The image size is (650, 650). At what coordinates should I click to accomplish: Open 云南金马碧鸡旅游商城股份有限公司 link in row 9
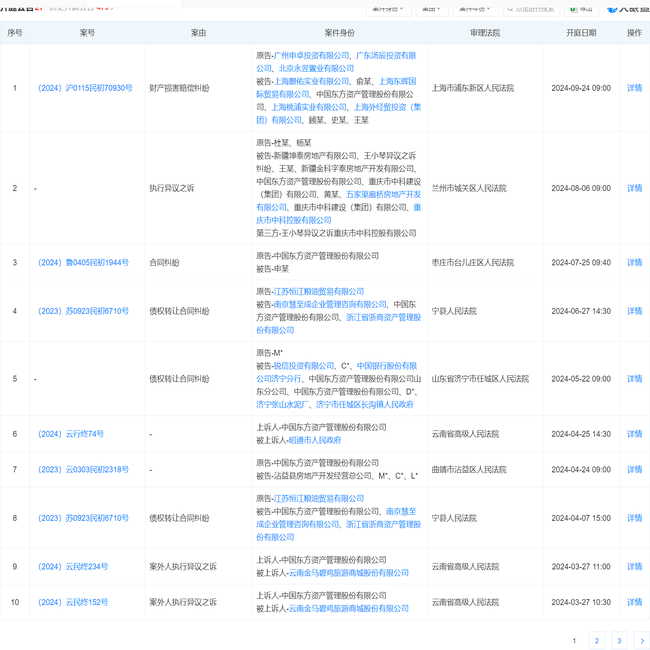click(x=349, y=573)
